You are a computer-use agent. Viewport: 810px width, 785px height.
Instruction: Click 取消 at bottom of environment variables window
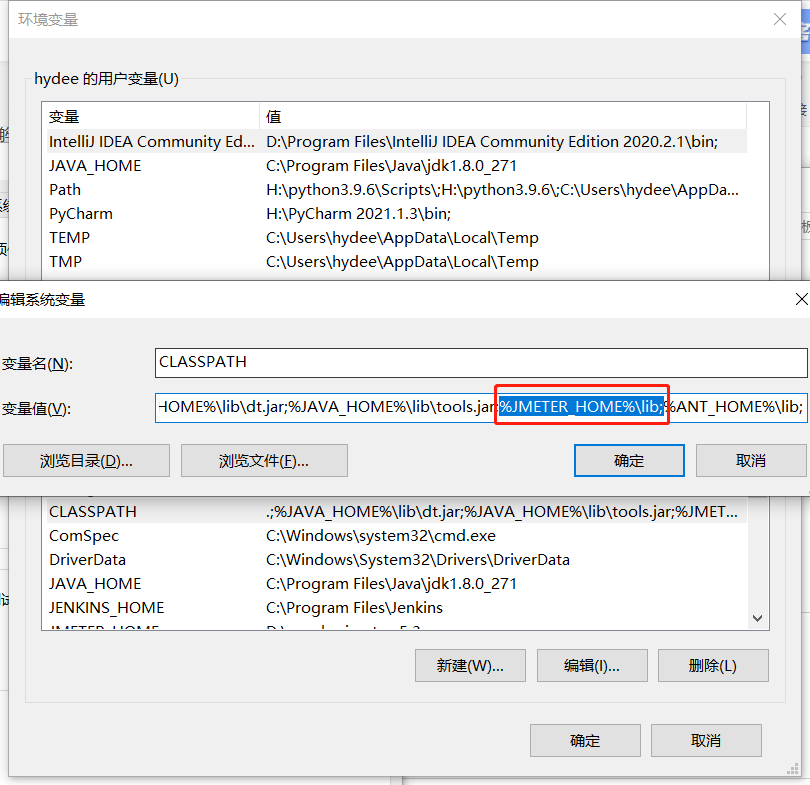coord(706,741)
